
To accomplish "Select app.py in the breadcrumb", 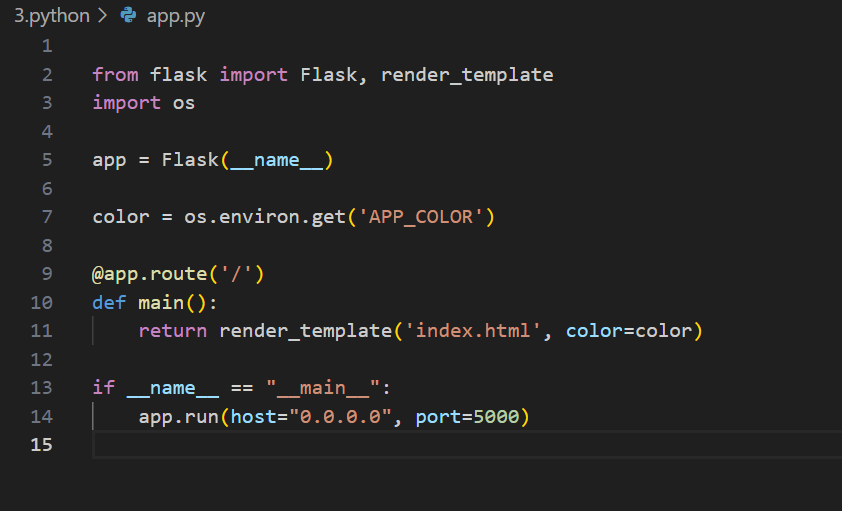I will (176, 16).
